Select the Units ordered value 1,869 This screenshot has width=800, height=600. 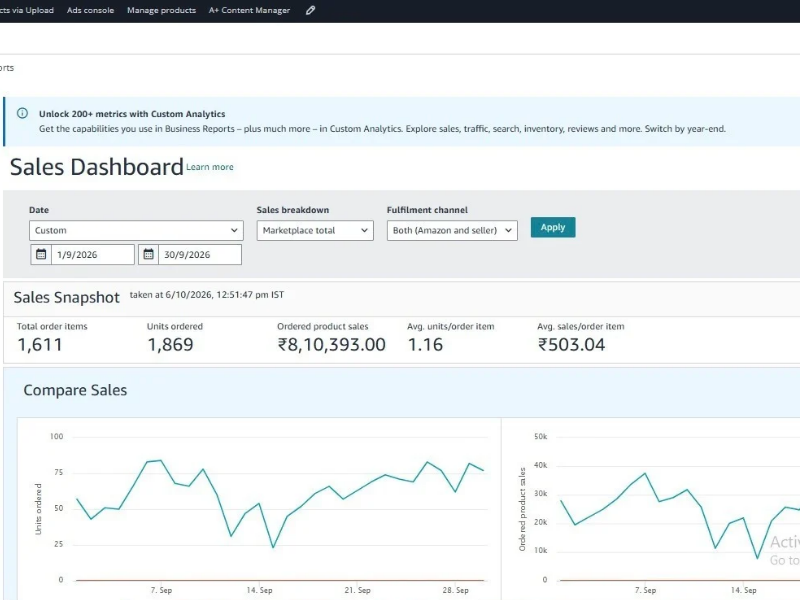(170, 345)
